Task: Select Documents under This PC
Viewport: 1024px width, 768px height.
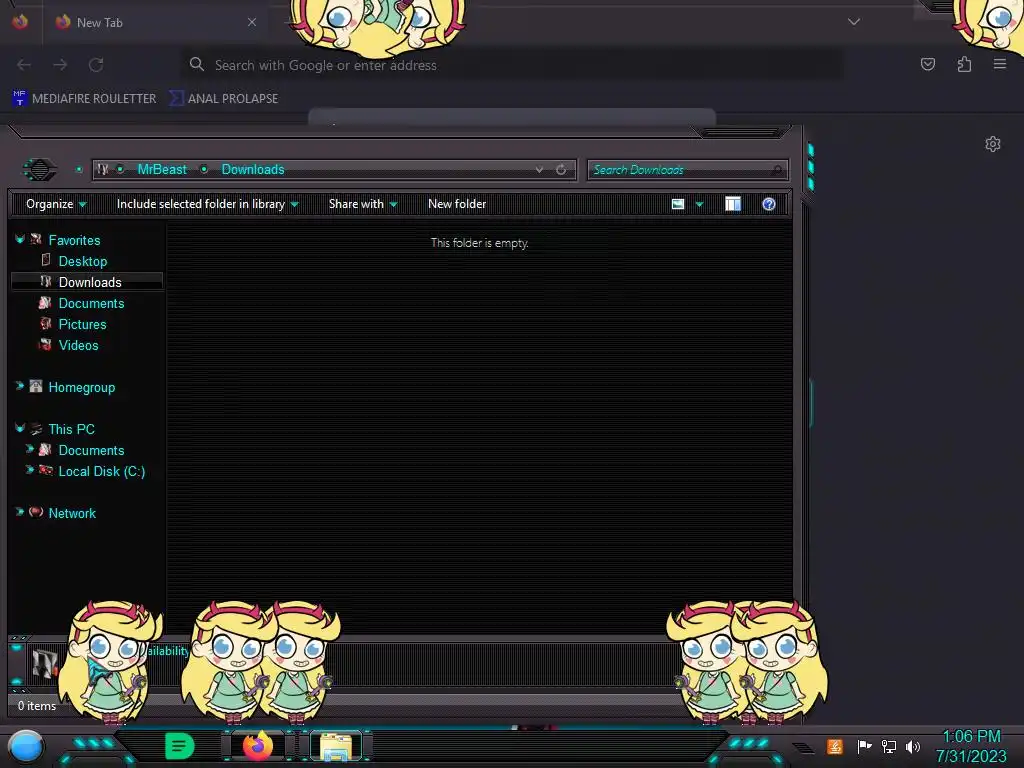Action: pos(91,450)
